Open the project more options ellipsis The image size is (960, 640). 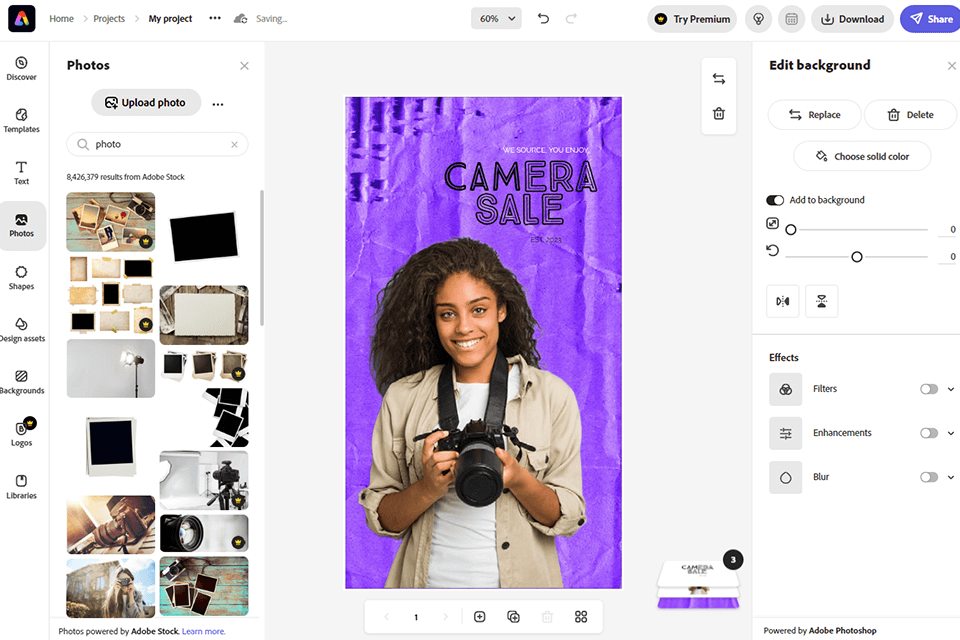[x=215, y=18]
